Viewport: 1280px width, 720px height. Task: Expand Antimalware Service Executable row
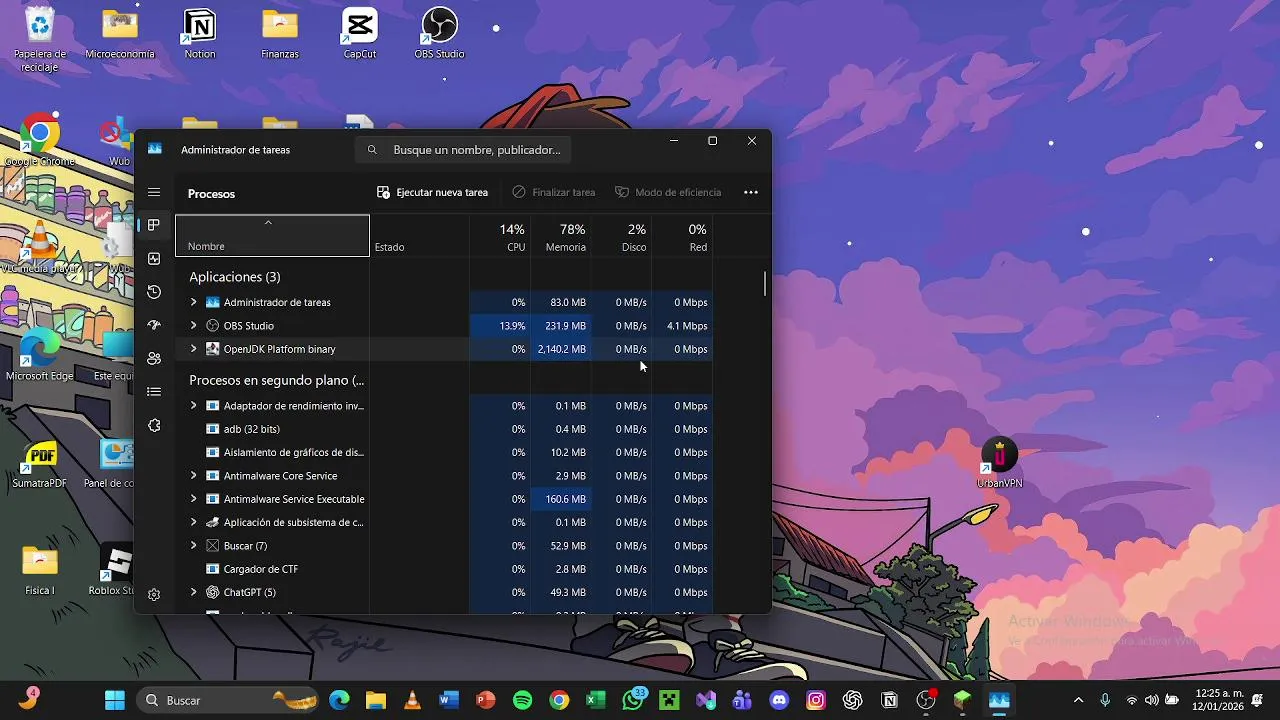coord(193,499)
